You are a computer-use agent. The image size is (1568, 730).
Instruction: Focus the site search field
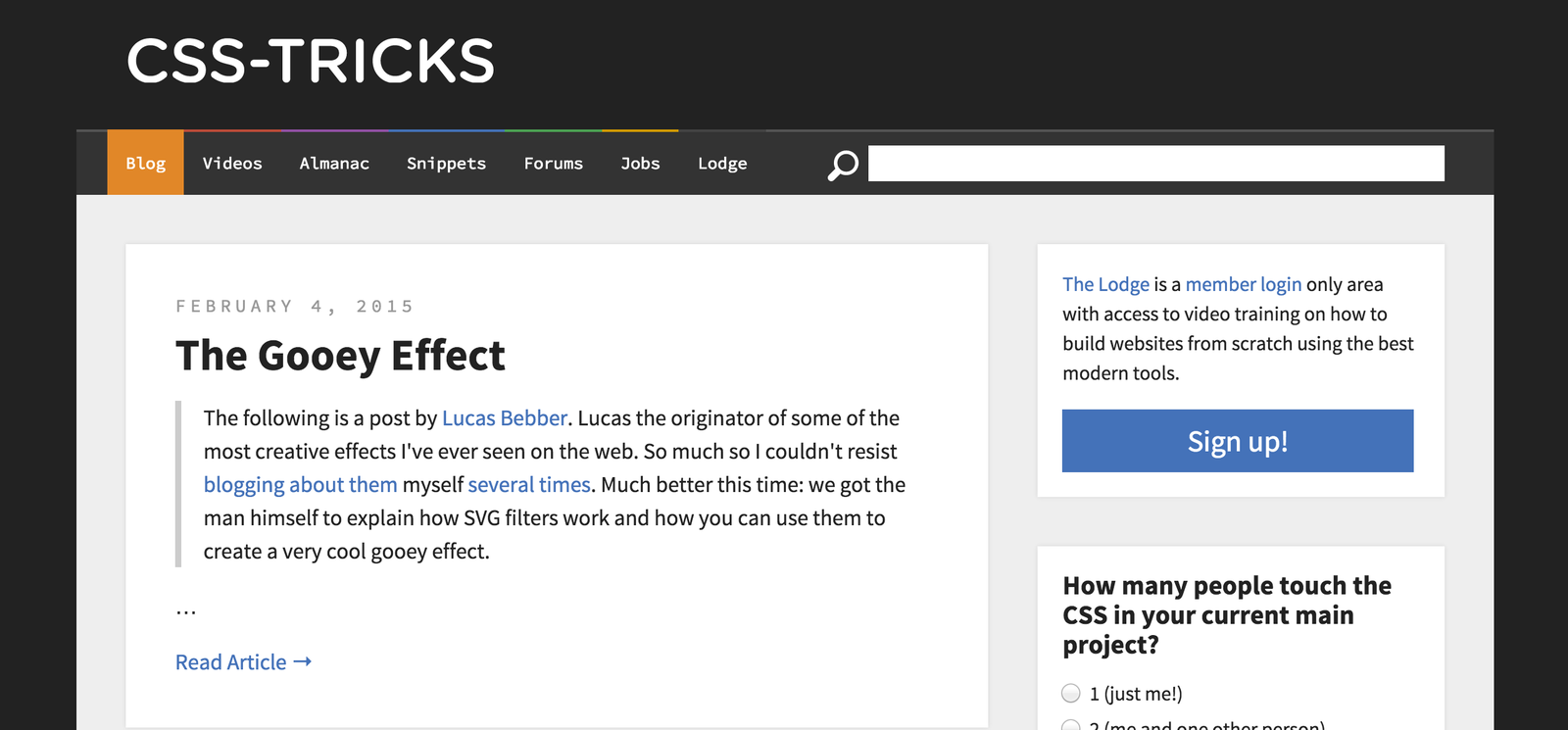click(x=1156, y=164)
